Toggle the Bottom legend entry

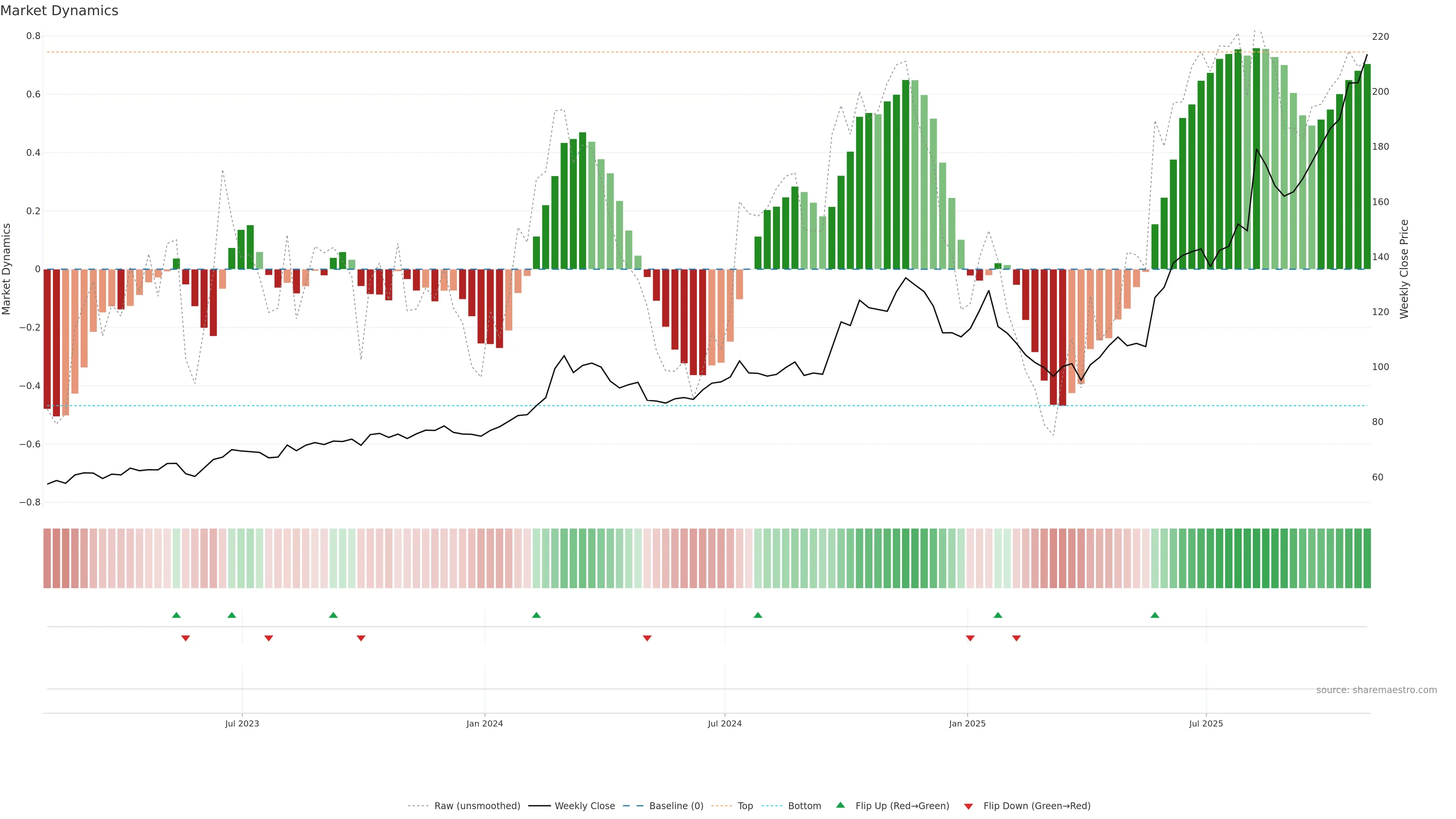click(804, 806)
